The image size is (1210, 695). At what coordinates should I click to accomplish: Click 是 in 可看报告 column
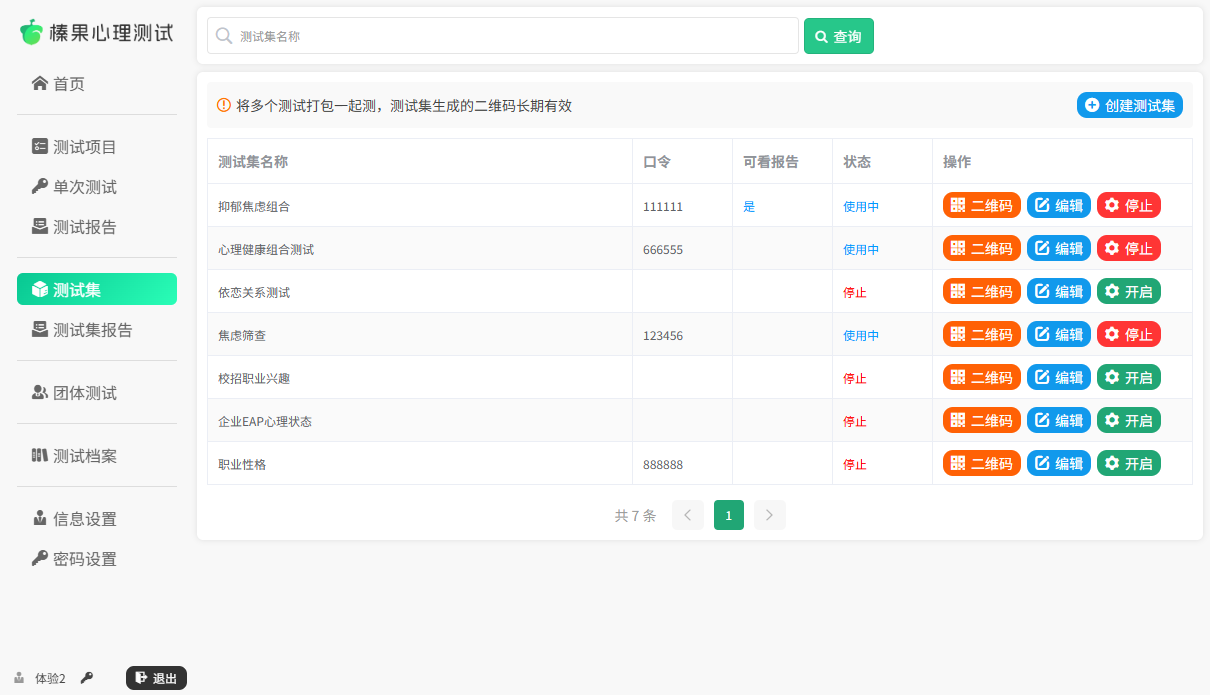749,206
